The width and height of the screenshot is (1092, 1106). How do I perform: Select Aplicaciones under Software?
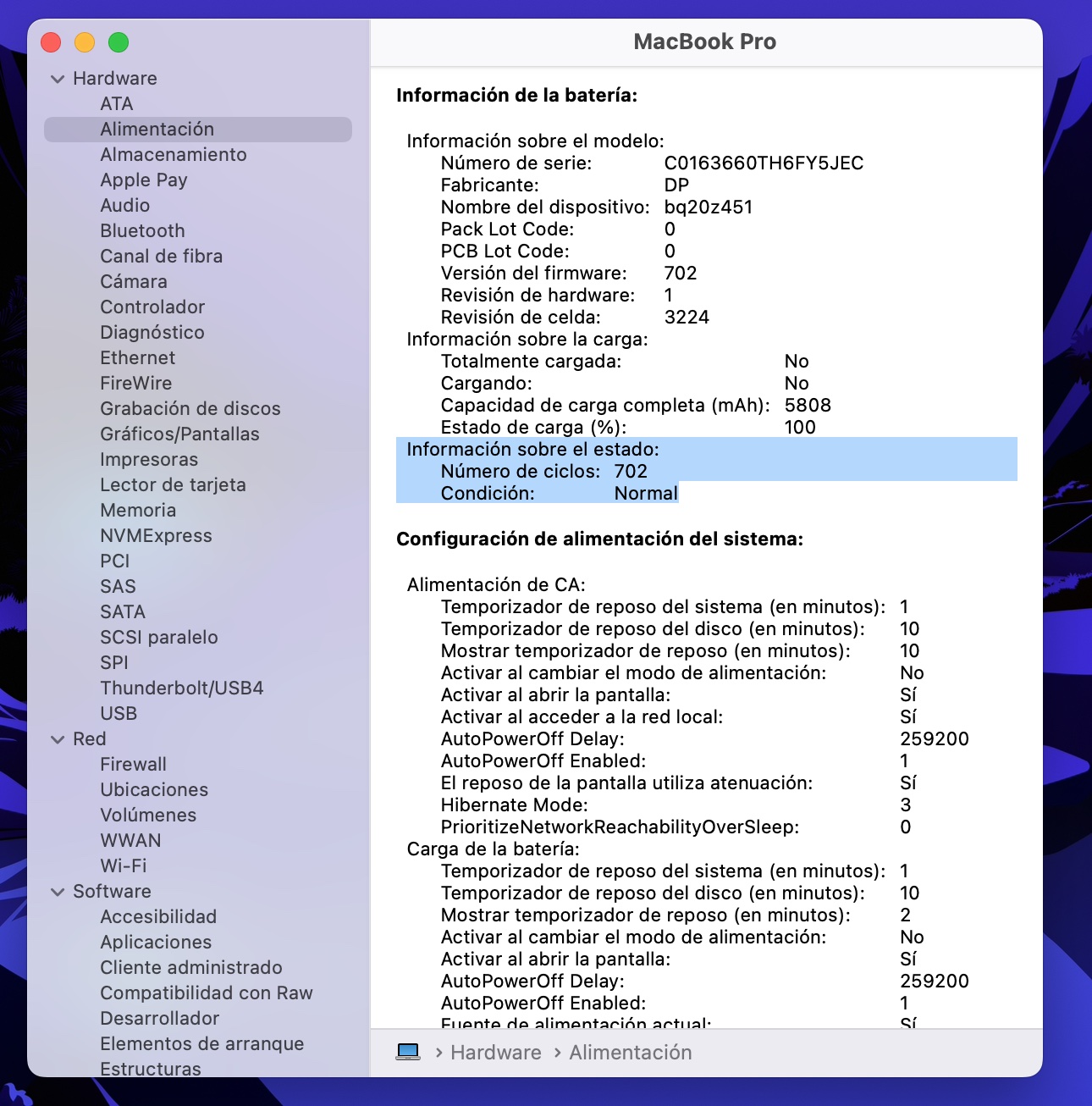pos(156,942)
